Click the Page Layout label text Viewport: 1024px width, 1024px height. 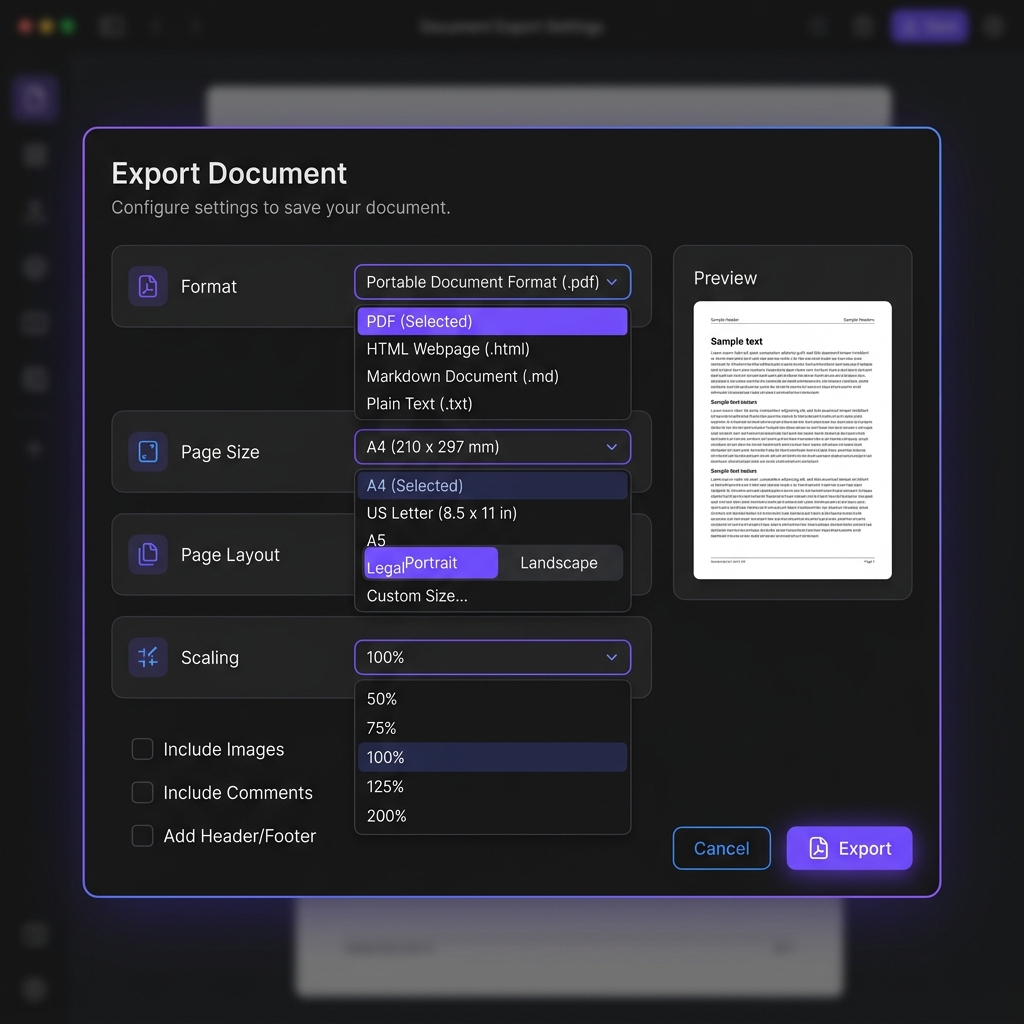230,554
